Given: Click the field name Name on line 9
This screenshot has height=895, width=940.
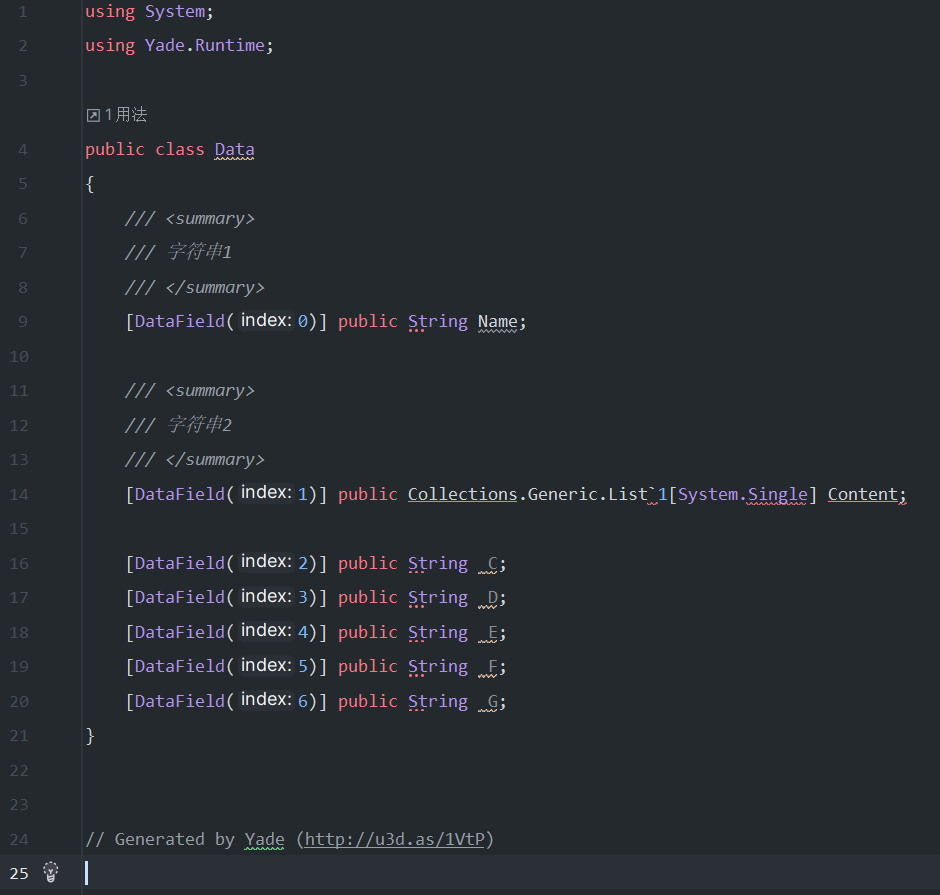Looking at the screenshot, I should point(498,322).
